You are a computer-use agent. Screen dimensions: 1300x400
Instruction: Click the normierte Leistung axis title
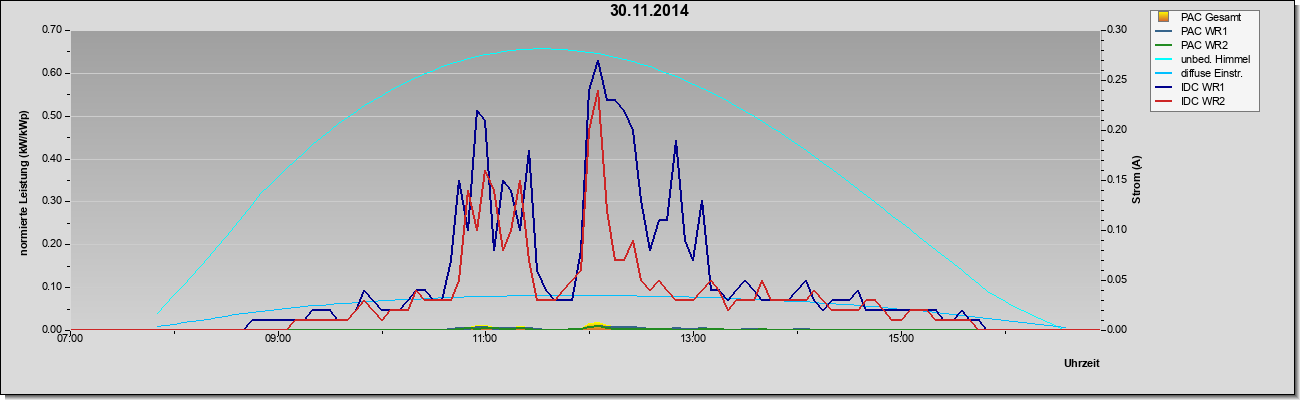pyautogui.click(x=24, y=180)
